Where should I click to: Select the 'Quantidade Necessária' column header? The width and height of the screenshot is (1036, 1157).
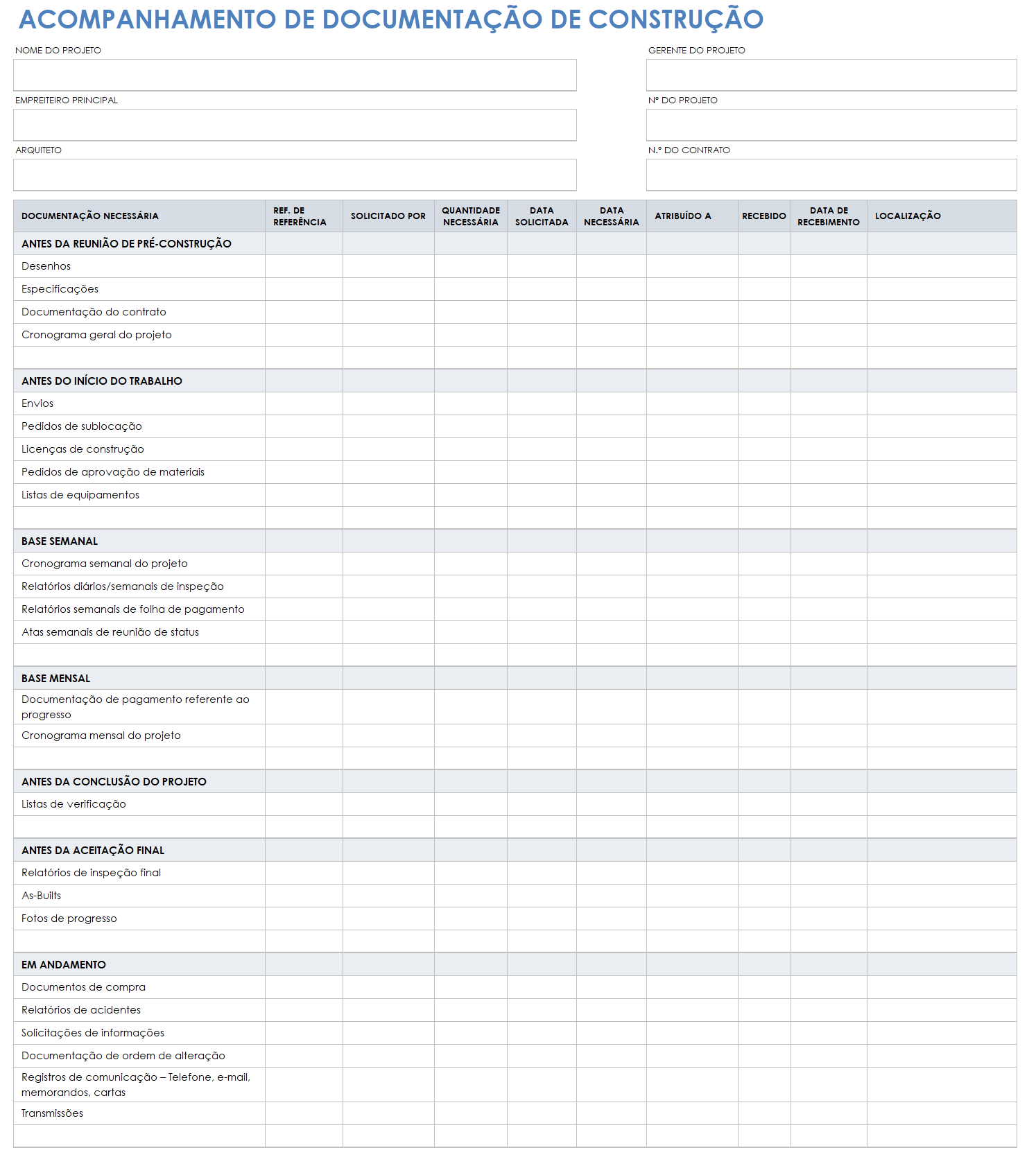[471, 216]
